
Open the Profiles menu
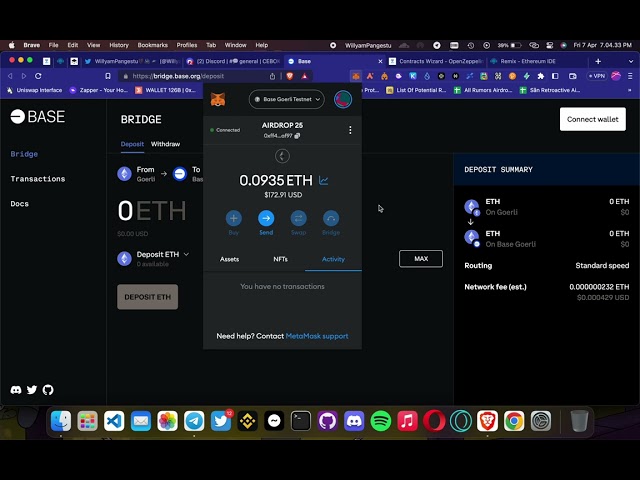(187, 45)
